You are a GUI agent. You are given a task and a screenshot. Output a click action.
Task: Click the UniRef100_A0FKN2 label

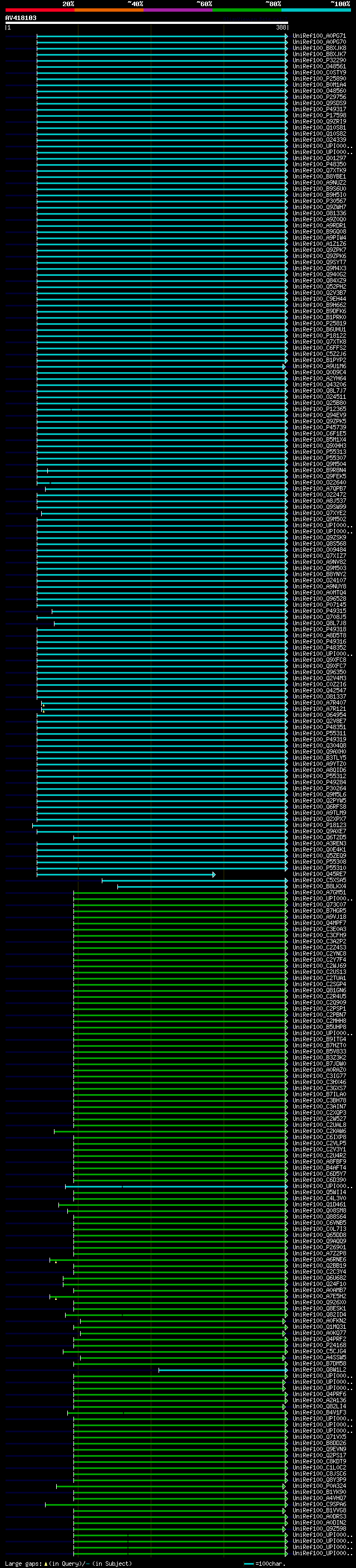coord(319,1322)
